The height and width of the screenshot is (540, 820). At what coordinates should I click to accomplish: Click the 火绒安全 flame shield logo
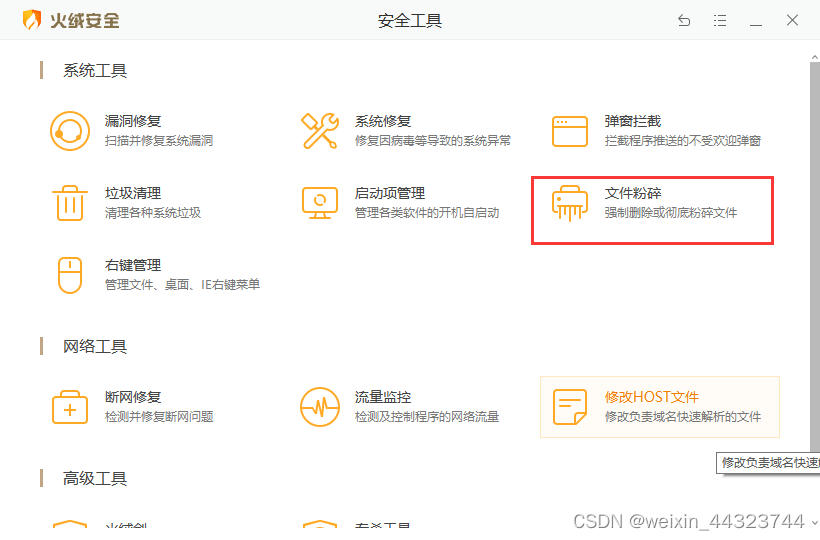coord(32,20)
